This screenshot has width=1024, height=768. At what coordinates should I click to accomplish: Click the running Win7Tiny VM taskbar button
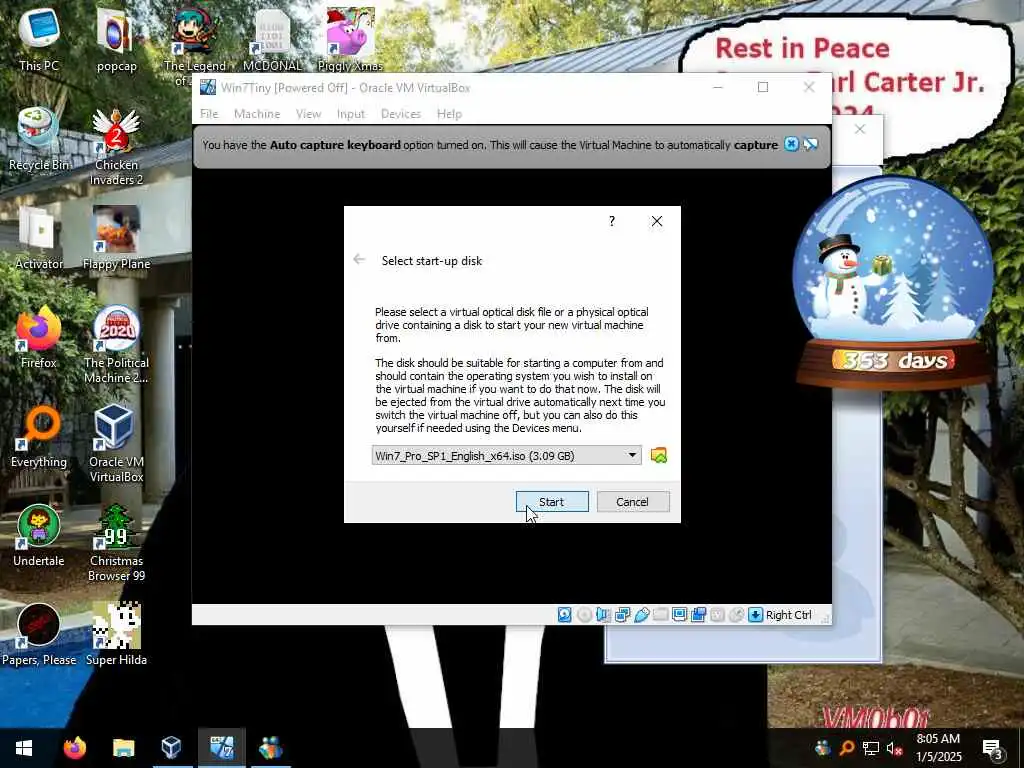(221, 748)
